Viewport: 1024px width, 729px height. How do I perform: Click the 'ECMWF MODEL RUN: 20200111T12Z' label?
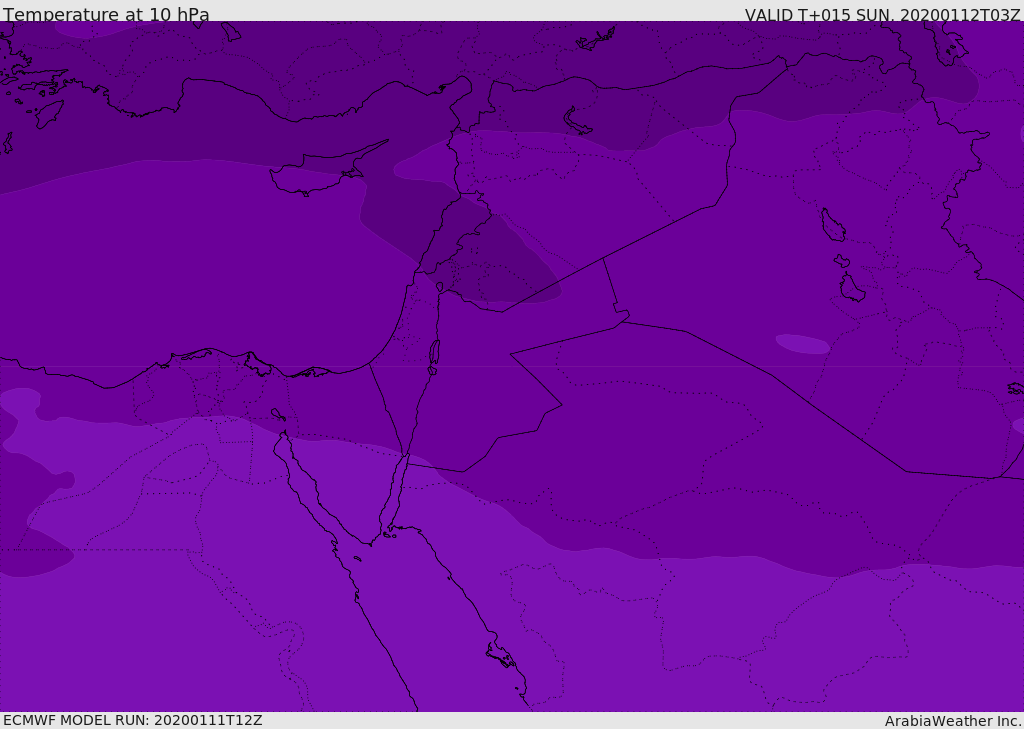click(133, 720)
